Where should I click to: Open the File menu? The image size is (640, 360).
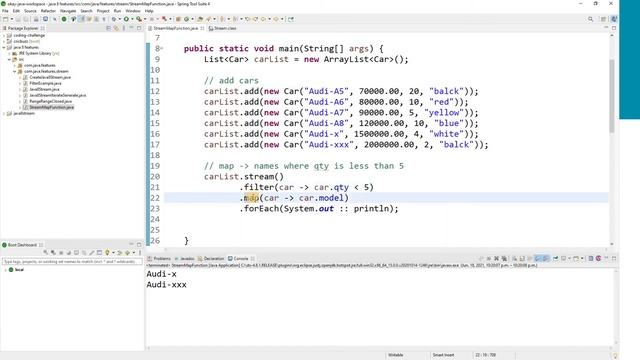click(x=5, y=11)
